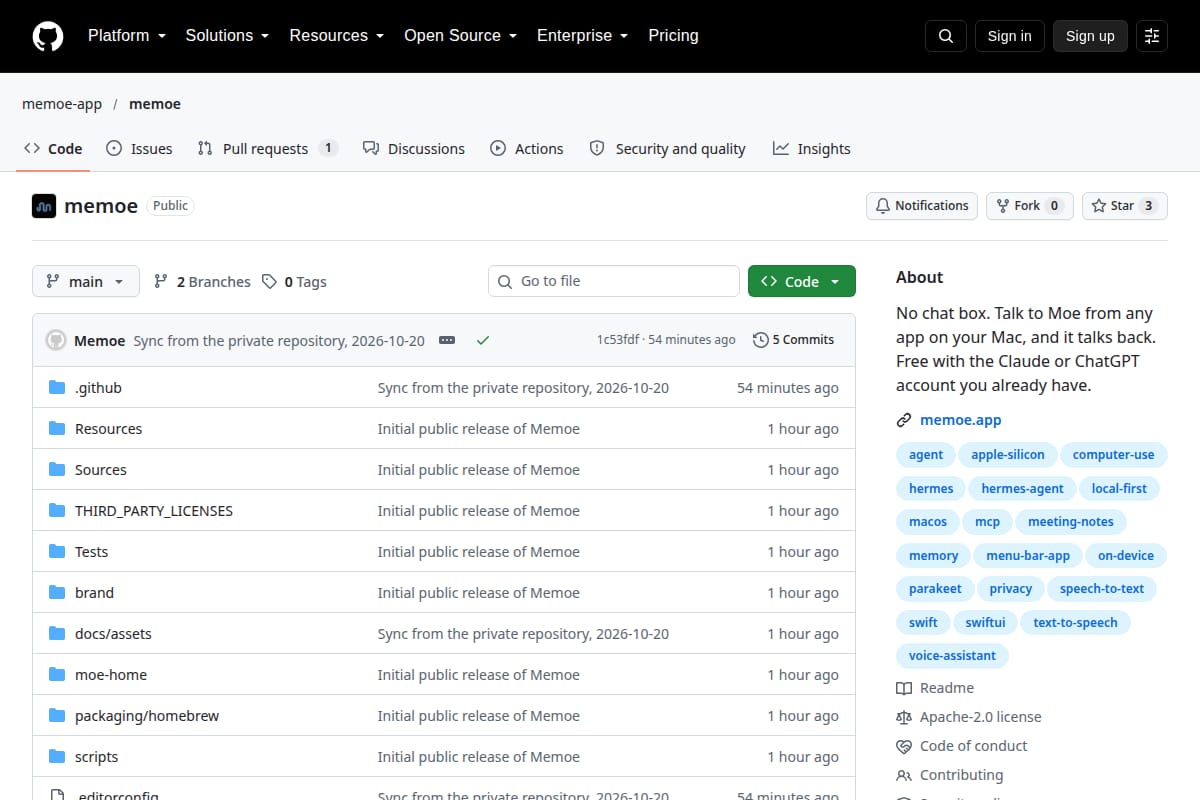View the 5 Commits history link
Viewport: 1200px width, 800px height.
(793, 340)
